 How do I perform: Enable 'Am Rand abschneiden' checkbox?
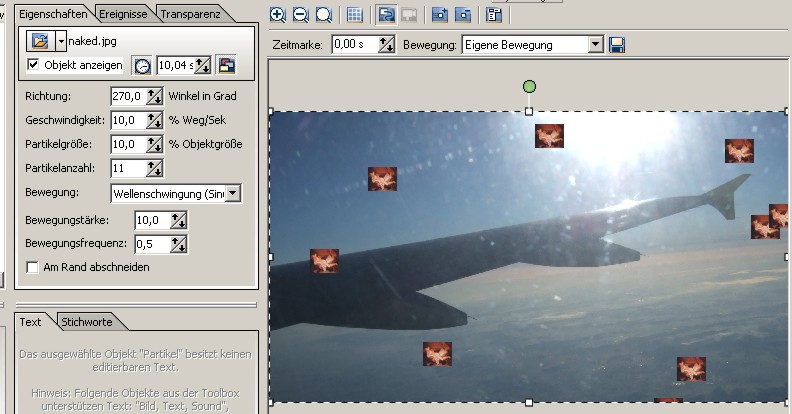[32, 268]
